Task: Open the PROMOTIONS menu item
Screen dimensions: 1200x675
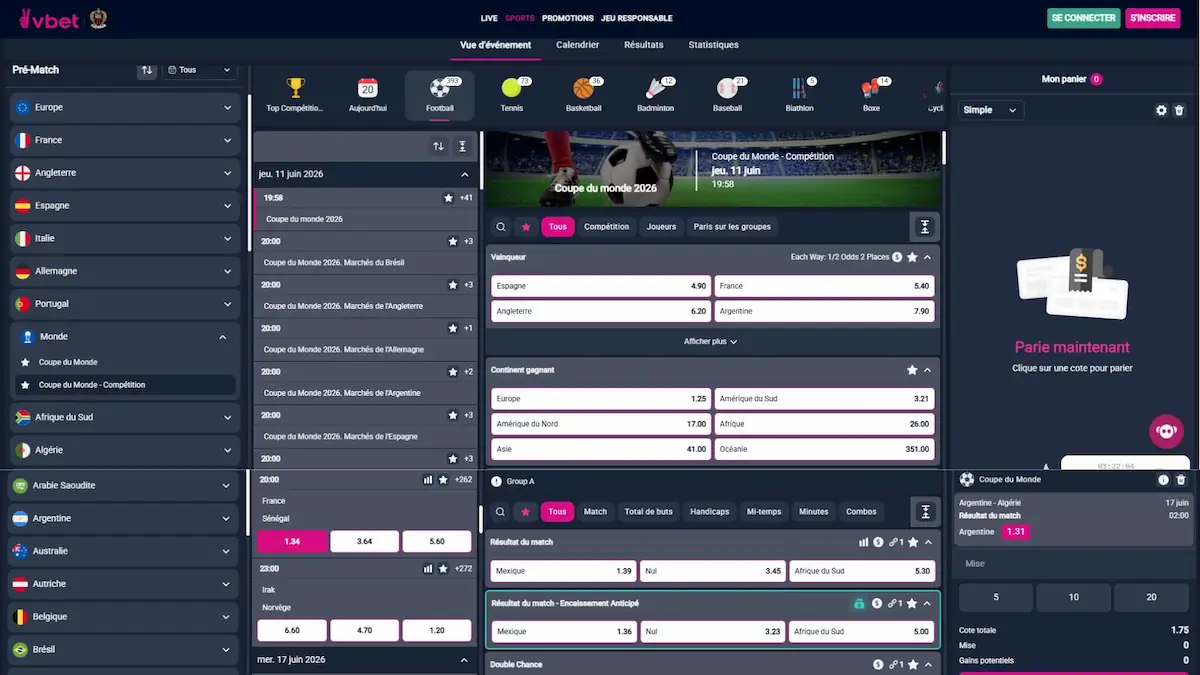Action: tap(568, 18)
